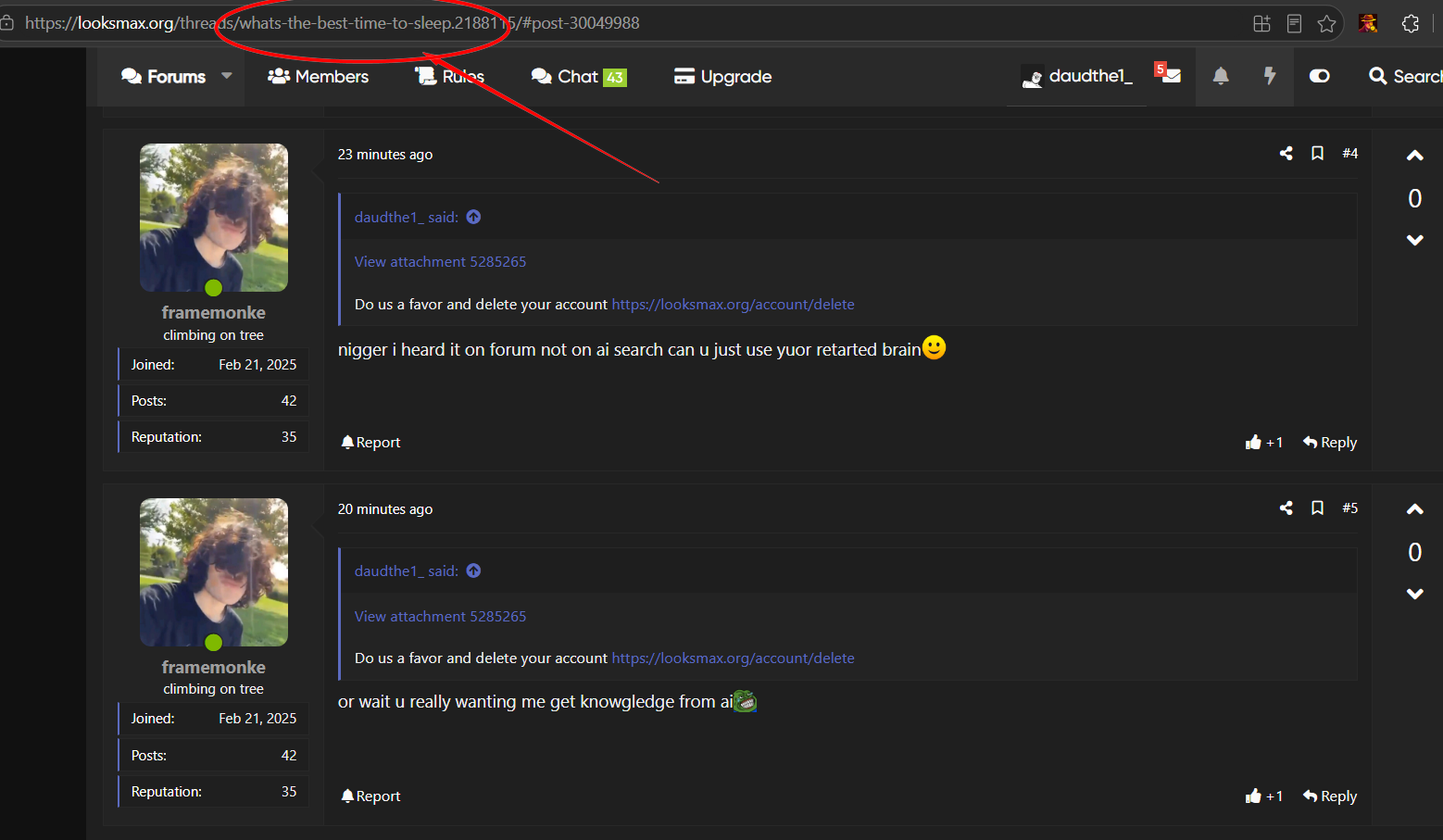Viewport: 1443px width, 840px height.
Task: Open the browser reader view icon
Action: coord(1295,24)
